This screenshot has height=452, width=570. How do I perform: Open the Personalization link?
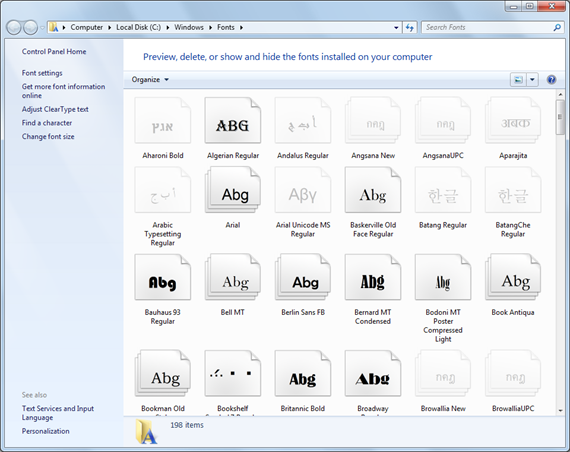[x=45, y=431]
